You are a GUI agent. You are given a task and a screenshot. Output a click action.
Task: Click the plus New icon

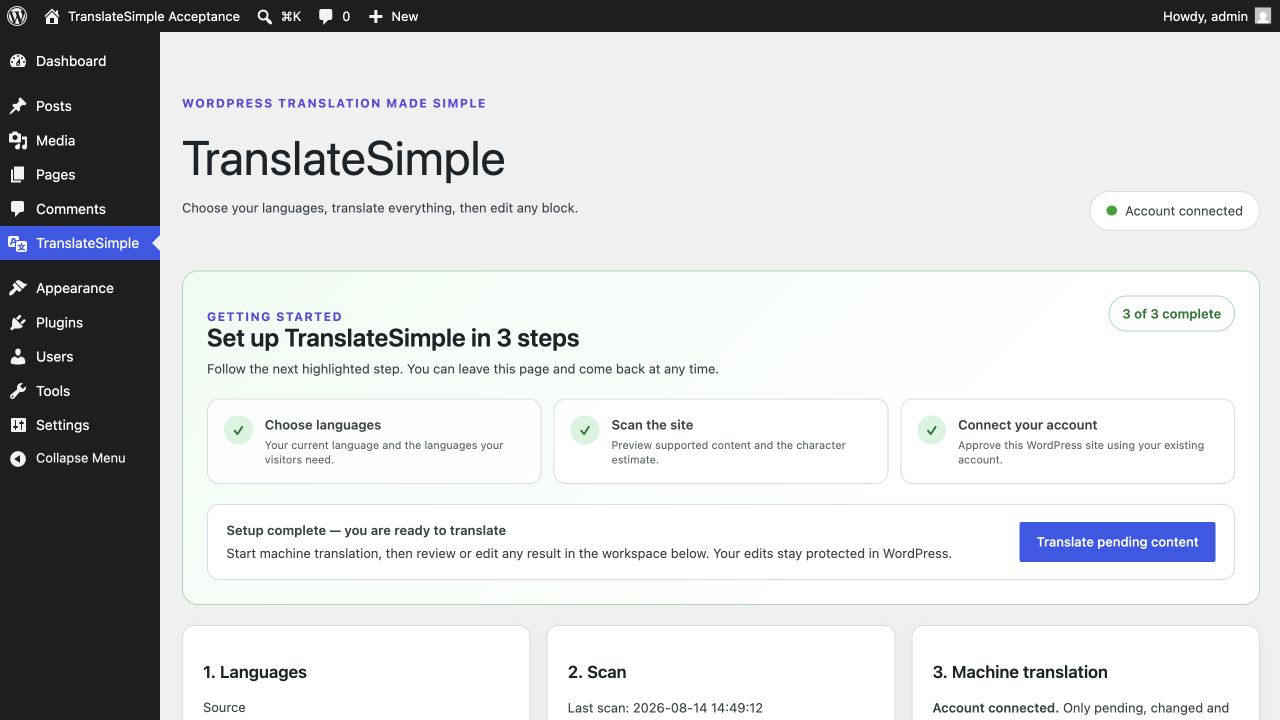375,16
